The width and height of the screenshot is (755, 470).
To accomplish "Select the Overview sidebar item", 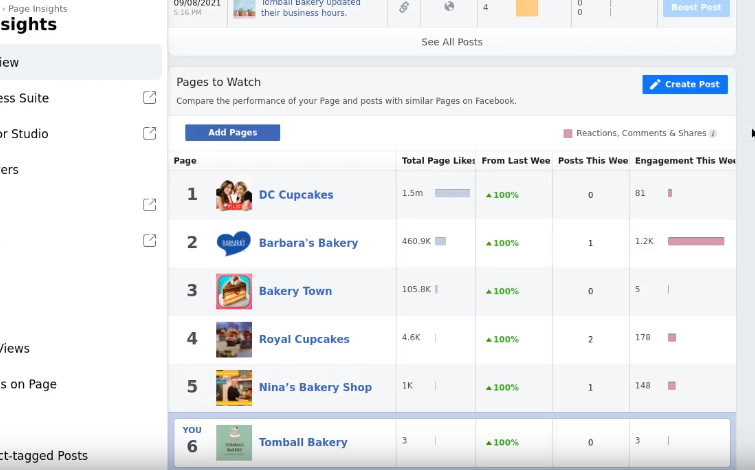I will (80, 62).
